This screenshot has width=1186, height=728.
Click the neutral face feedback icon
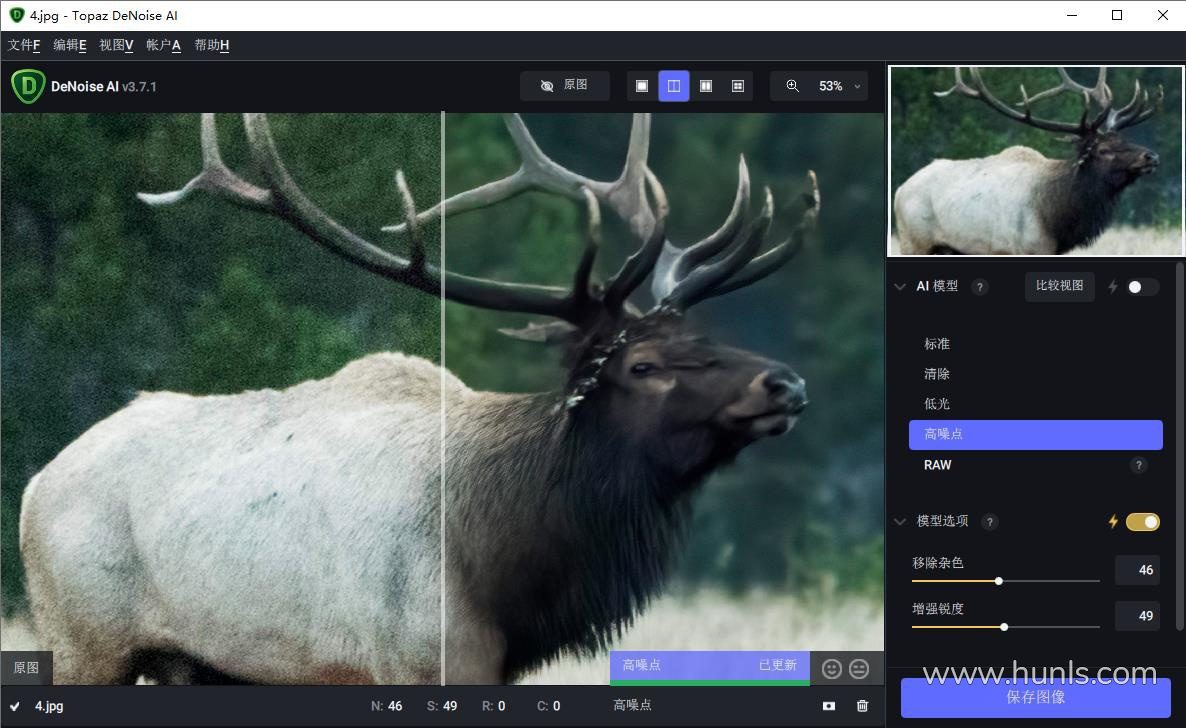[859, 669]
